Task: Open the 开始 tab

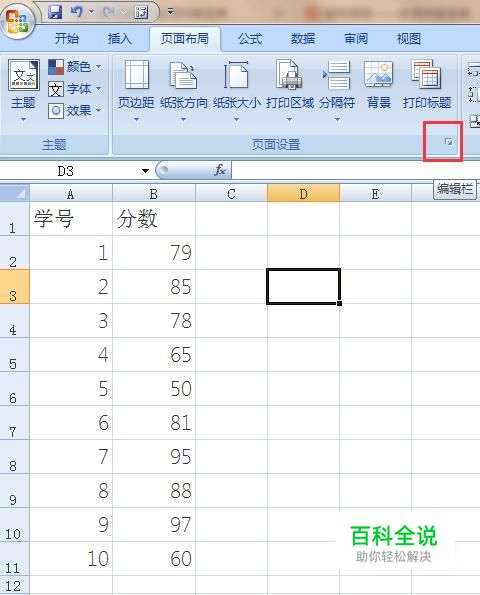Action: coord(67,39)
